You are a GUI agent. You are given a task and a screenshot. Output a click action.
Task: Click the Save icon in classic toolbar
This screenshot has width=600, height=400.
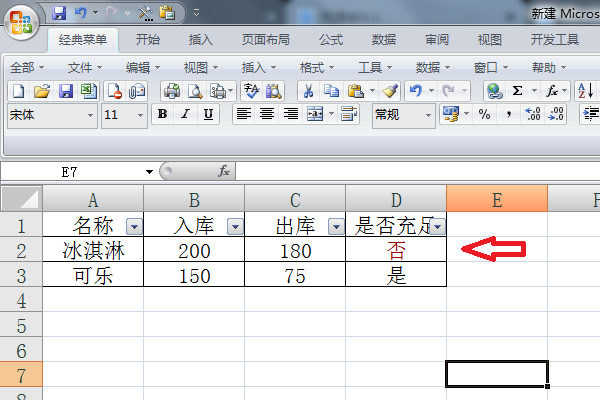point(66,91)
